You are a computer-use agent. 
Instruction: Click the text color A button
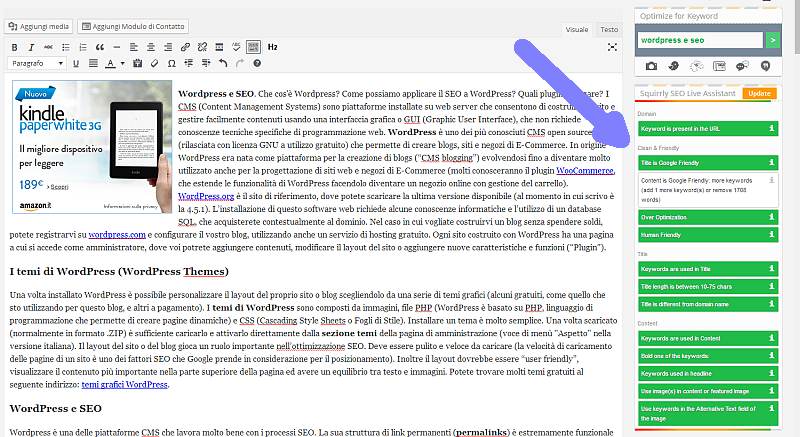110,63
